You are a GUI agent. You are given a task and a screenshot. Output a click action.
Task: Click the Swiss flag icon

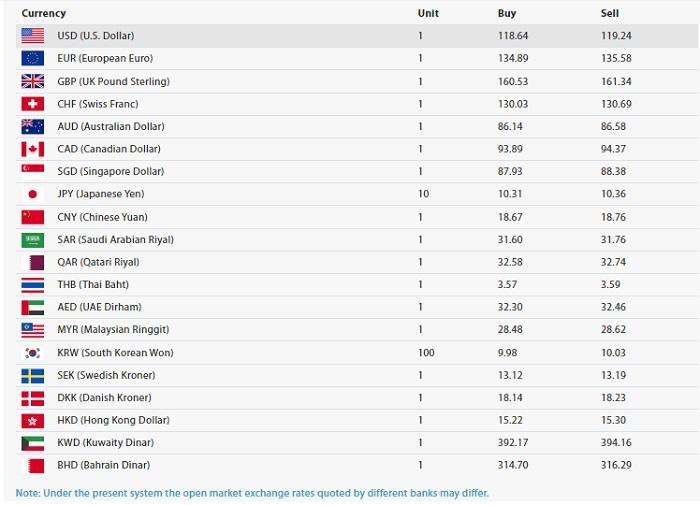click(x=32, y=104)
